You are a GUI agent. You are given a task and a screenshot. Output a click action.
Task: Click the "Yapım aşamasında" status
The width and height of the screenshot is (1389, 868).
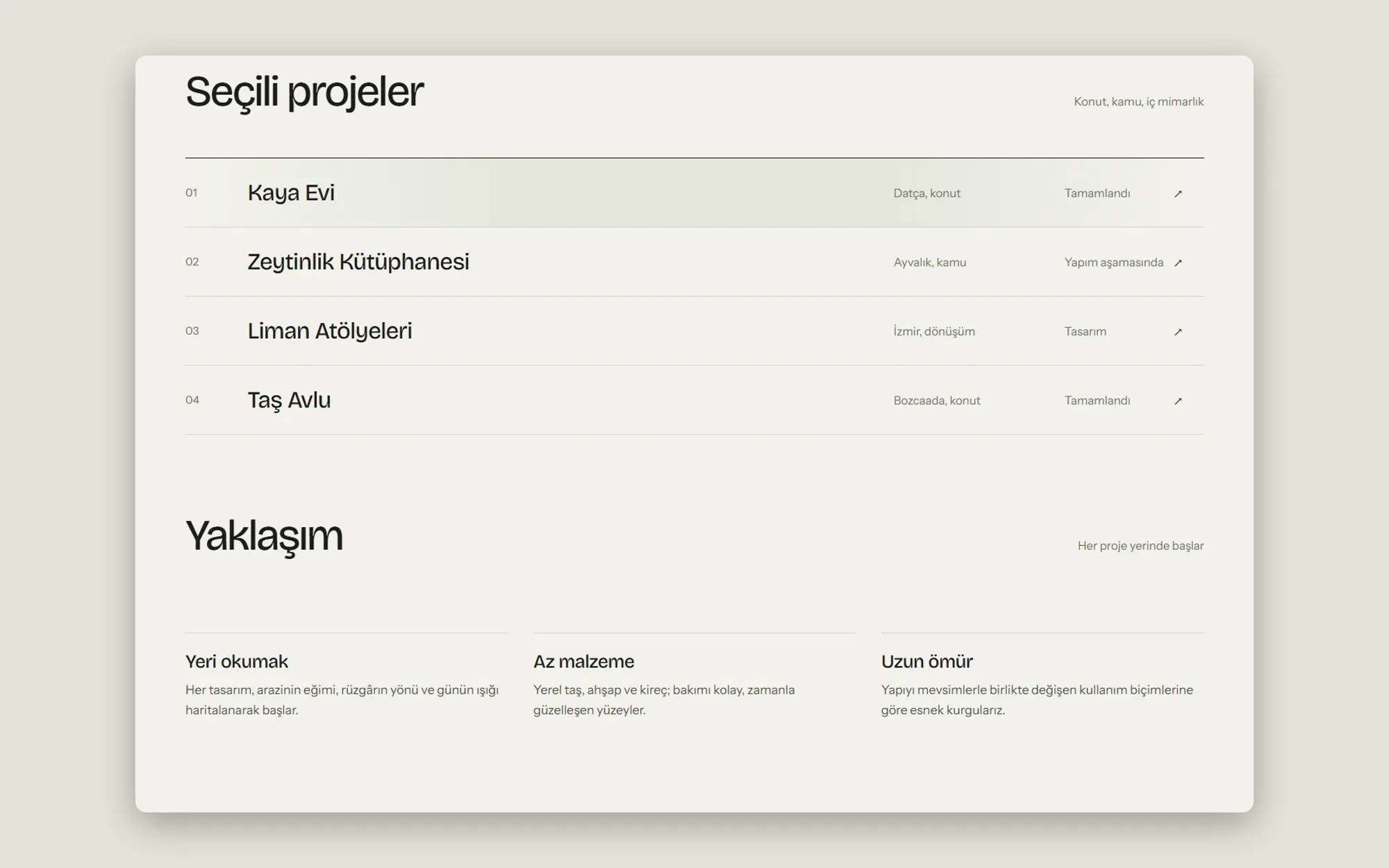[1114, 262]
